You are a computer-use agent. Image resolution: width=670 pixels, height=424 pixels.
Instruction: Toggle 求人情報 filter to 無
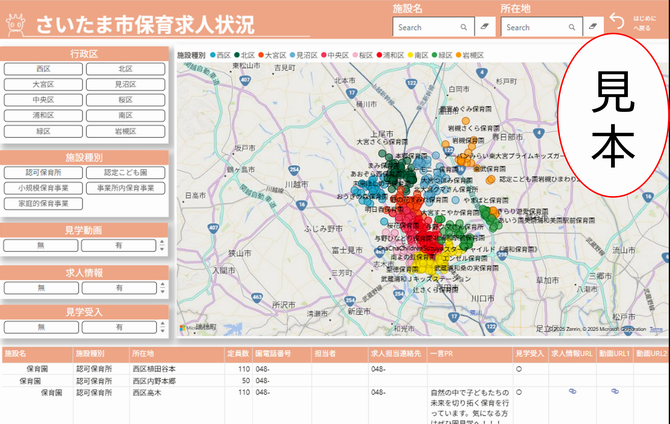(42, 286)
